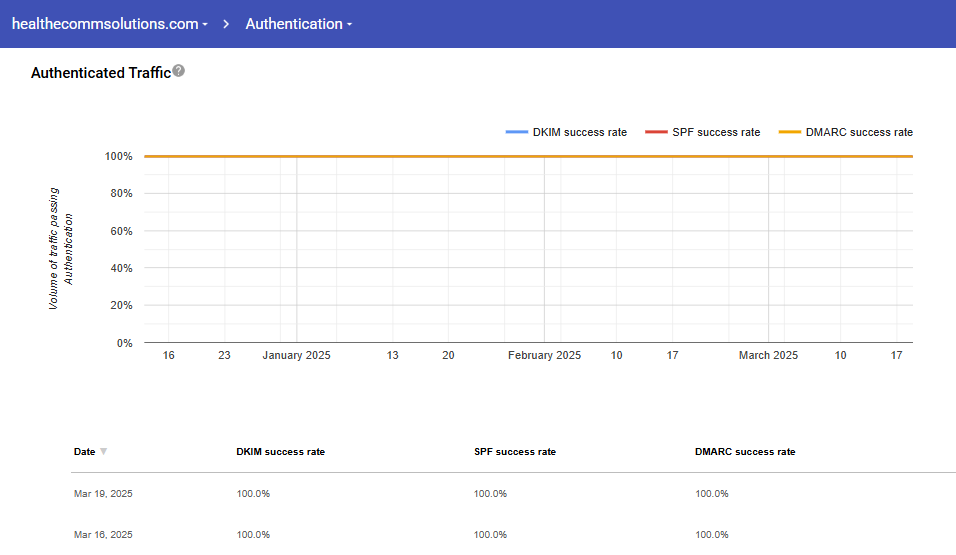The image size is (956, 555).
Task: Click the red SPF legend line marker
Action: point(655,132)
